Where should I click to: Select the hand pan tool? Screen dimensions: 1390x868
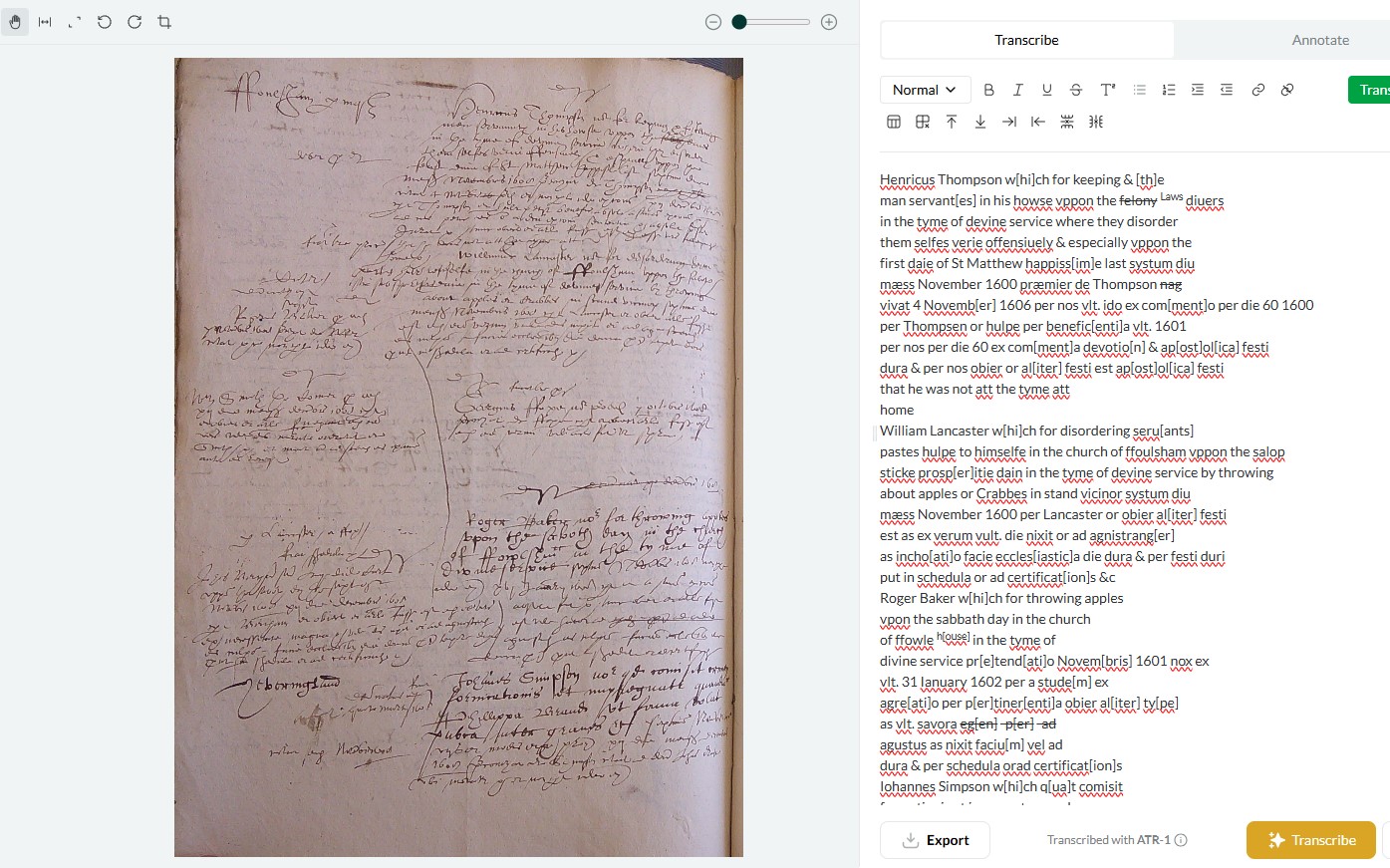(15, 22)
